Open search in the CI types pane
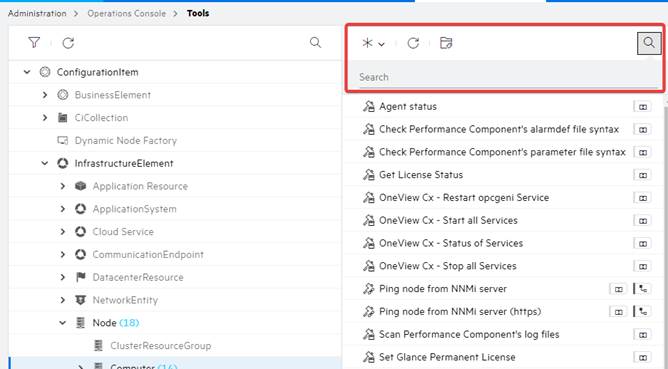 coord(315,43)
